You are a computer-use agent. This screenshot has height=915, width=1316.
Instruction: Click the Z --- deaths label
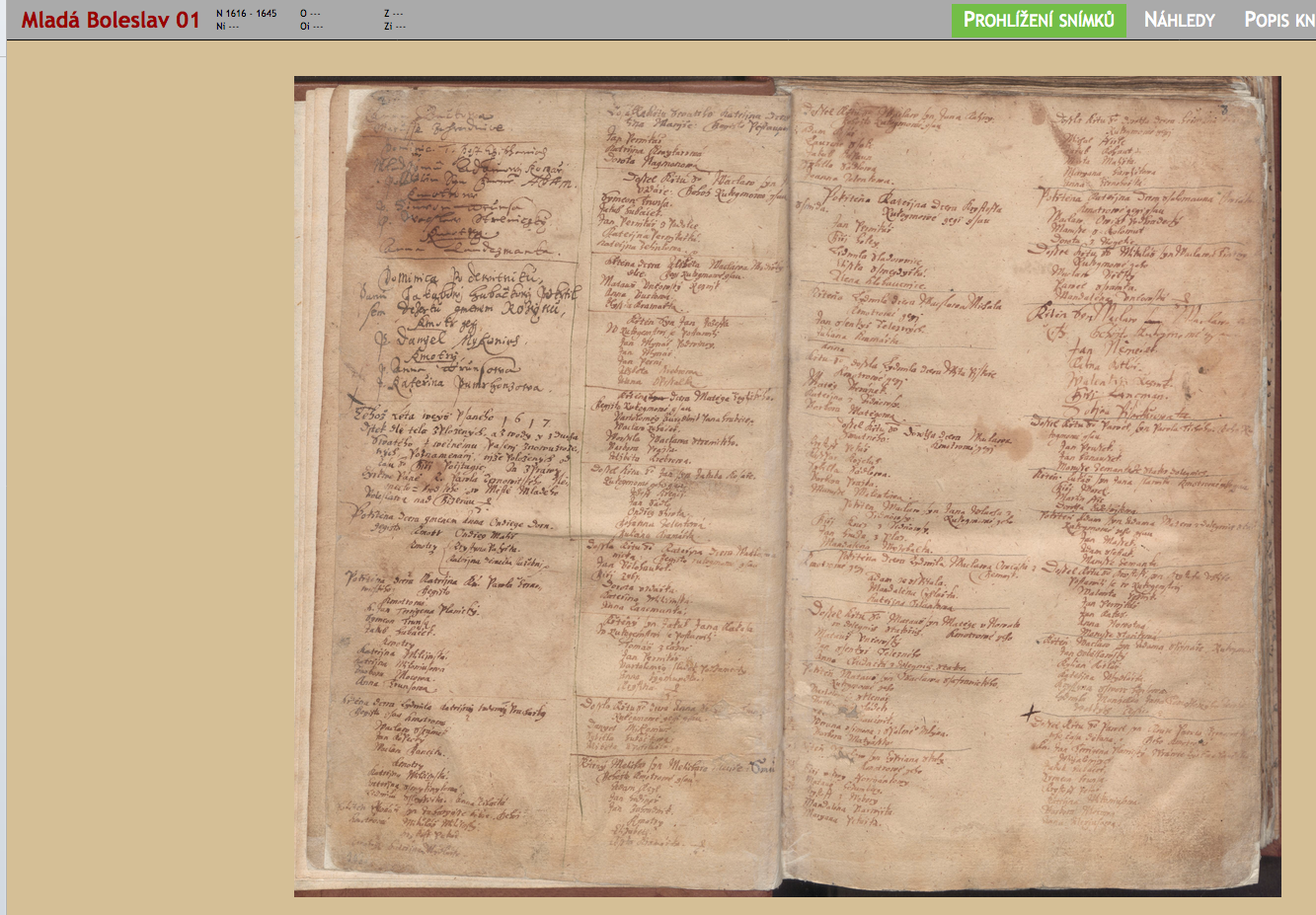(x=394, y=14)
